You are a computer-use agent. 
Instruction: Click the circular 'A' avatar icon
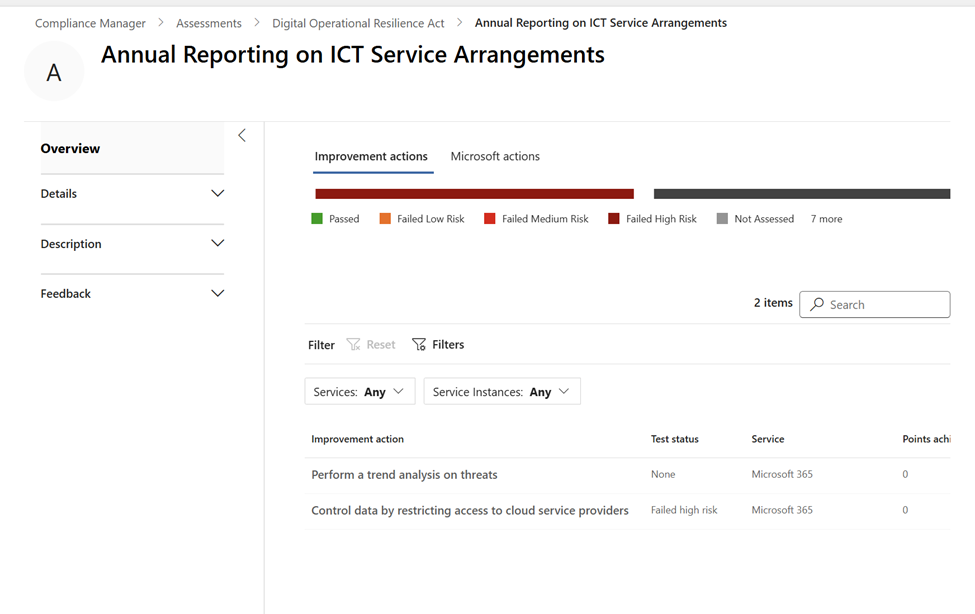point(54,72)
